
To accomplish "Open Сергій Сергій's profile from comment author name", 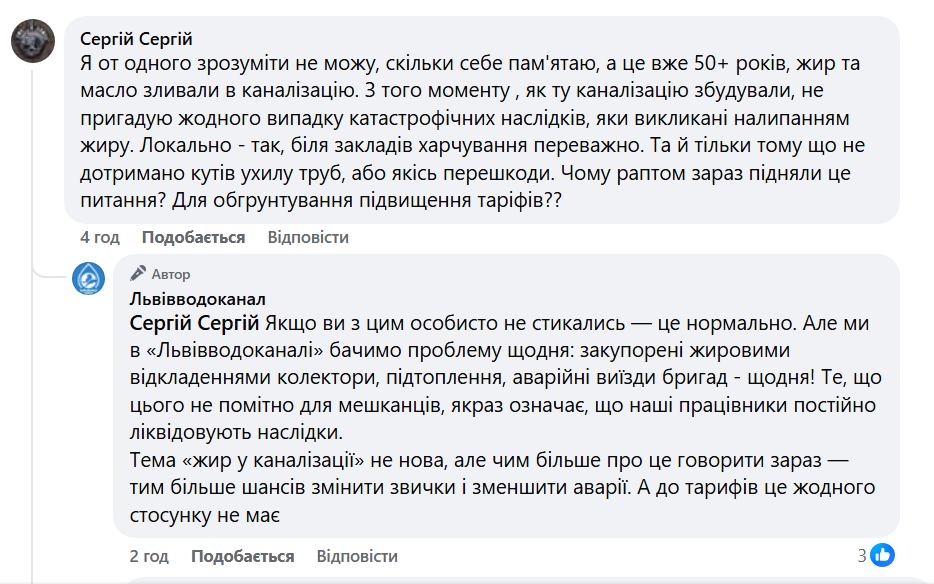I will [x=135, y=39].
